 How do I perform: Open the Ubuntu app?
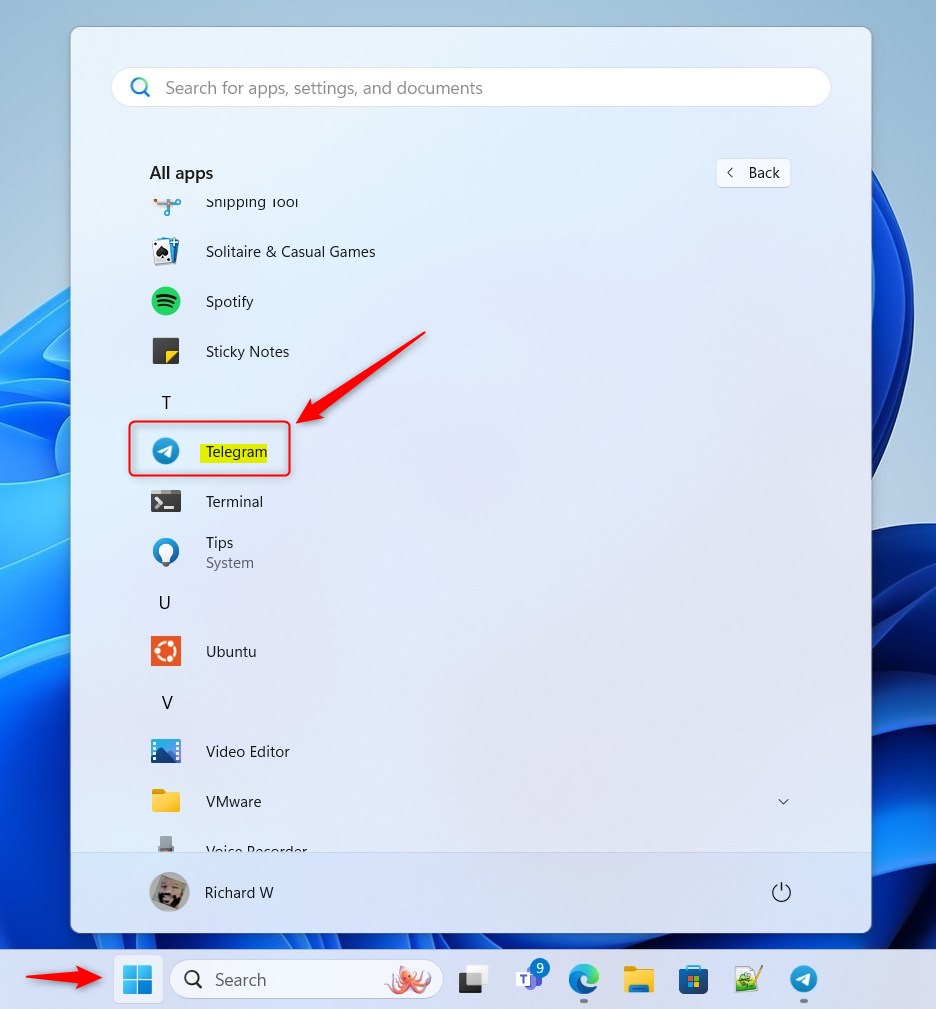pyautogui.click(x=231, y=651)
